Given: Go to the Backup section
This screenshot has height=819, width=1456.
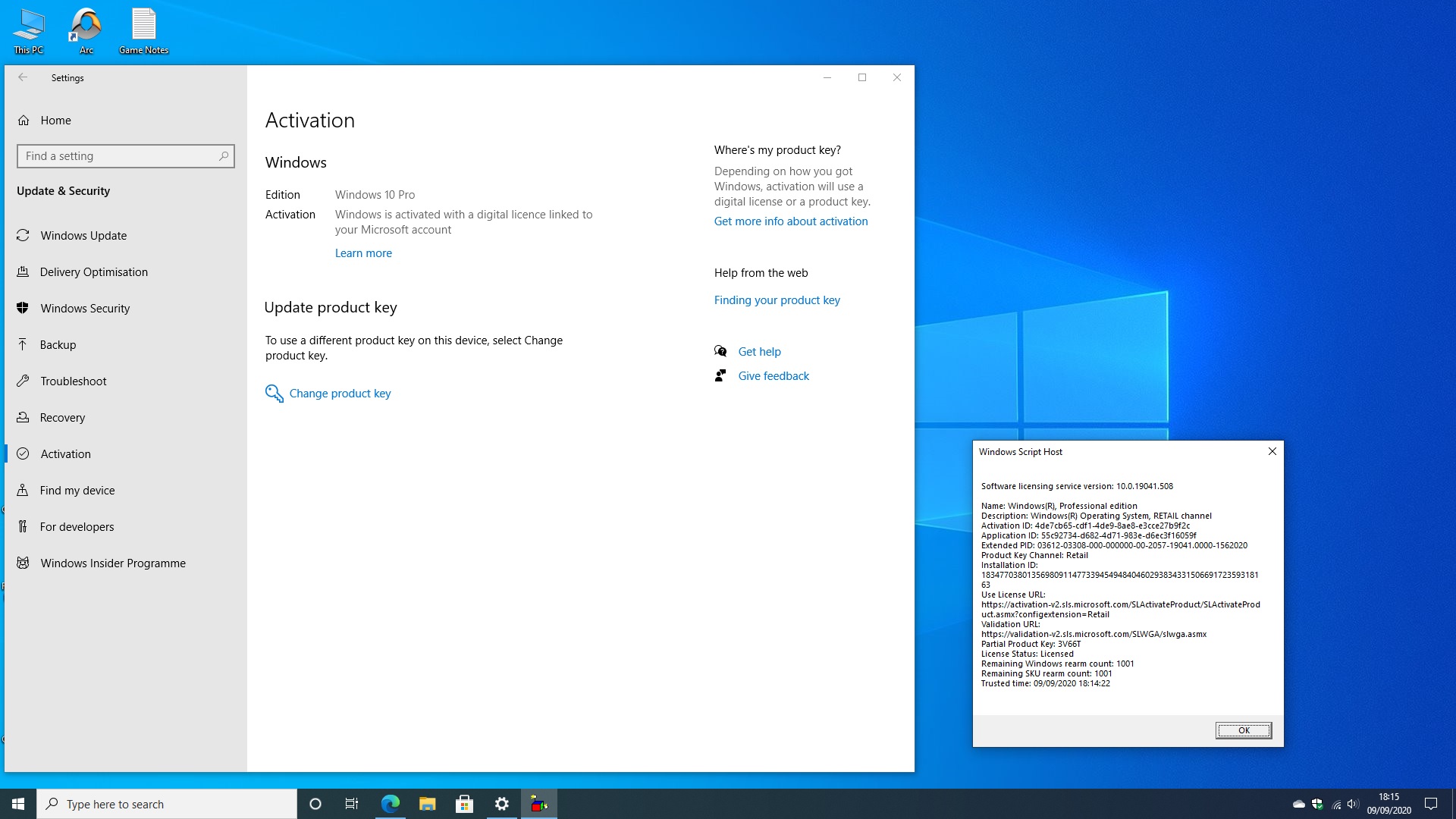Looking at the screenshot, I should [x=58, y=344].
